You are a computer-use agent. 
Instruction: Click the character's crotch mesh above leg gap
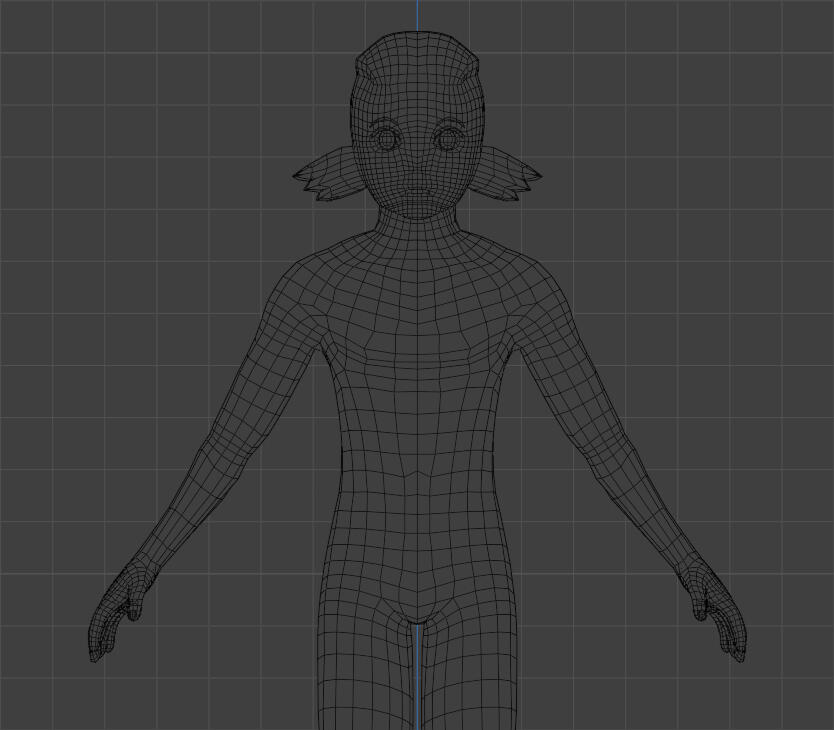[x=417, y=603]
